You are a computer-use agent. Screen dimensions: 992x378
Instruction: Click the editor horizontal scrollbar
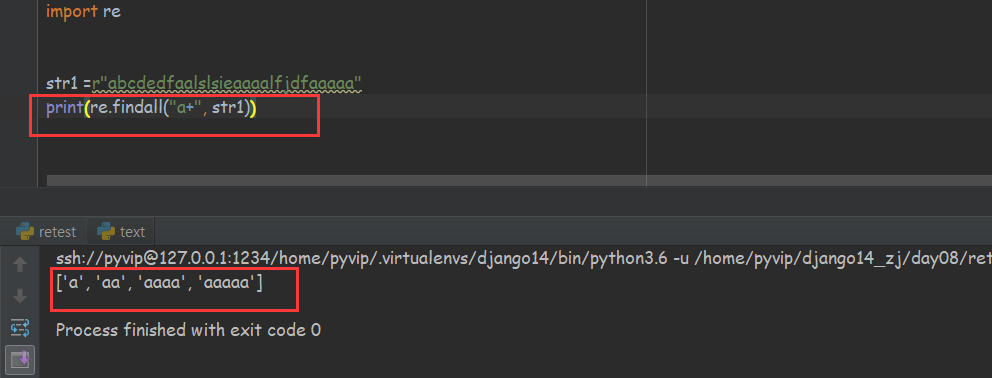click(x=519, y=181)
